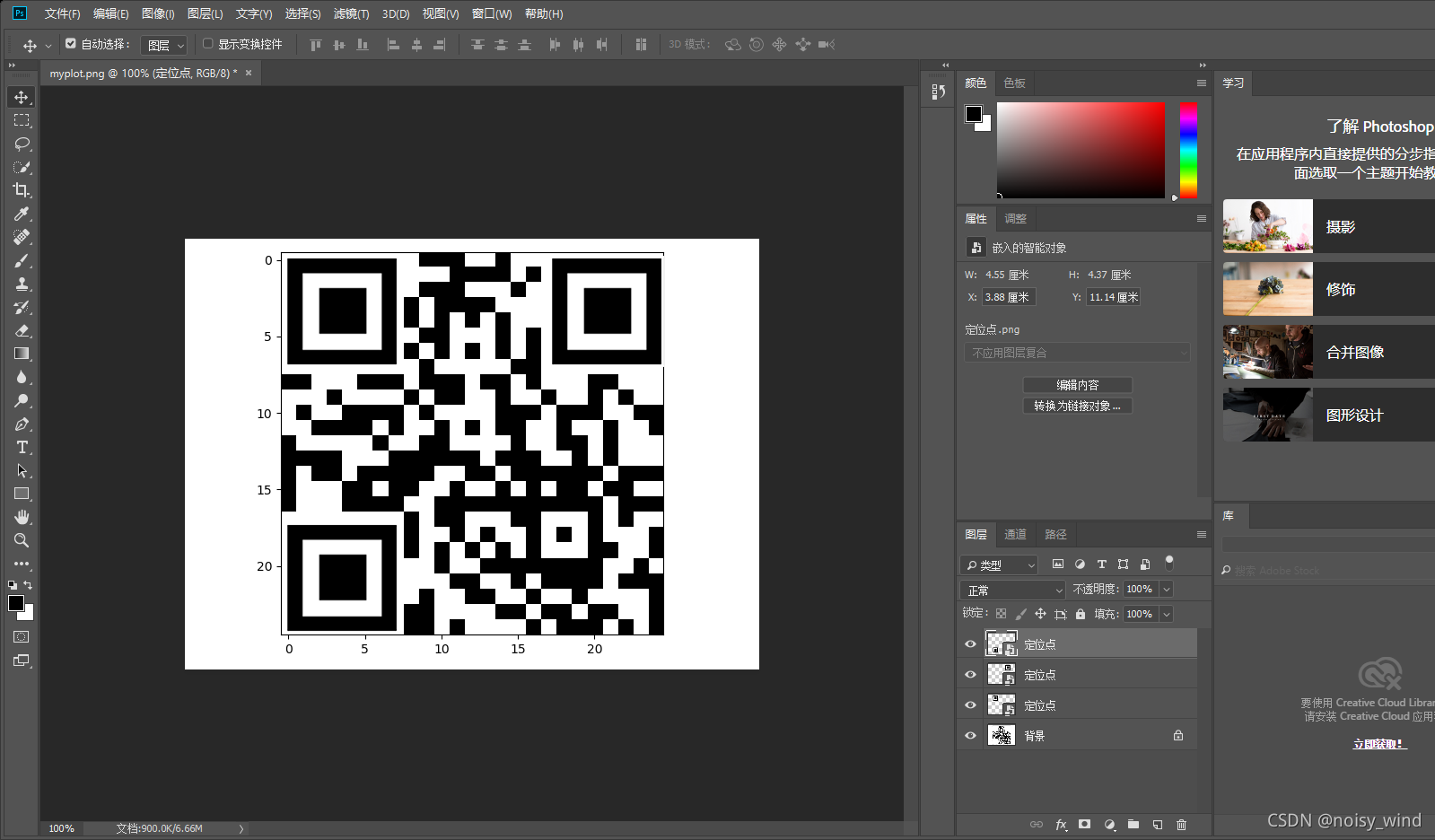1435x840 pixels.
Task: Enable the 显示变换控件 checkbox
Action: point(207,43)
